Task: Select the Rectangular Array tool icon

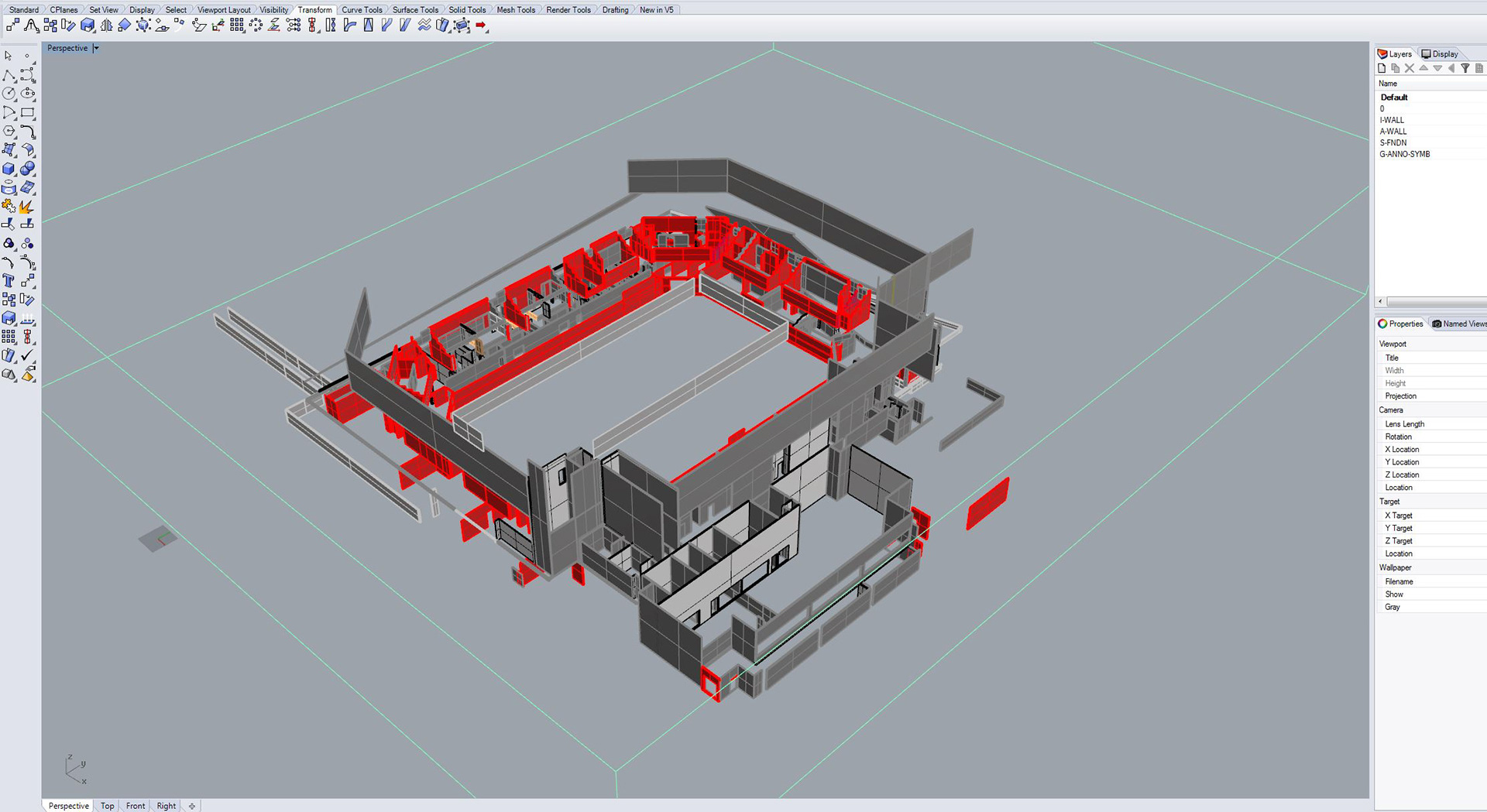Action: [x=237, y=26]
